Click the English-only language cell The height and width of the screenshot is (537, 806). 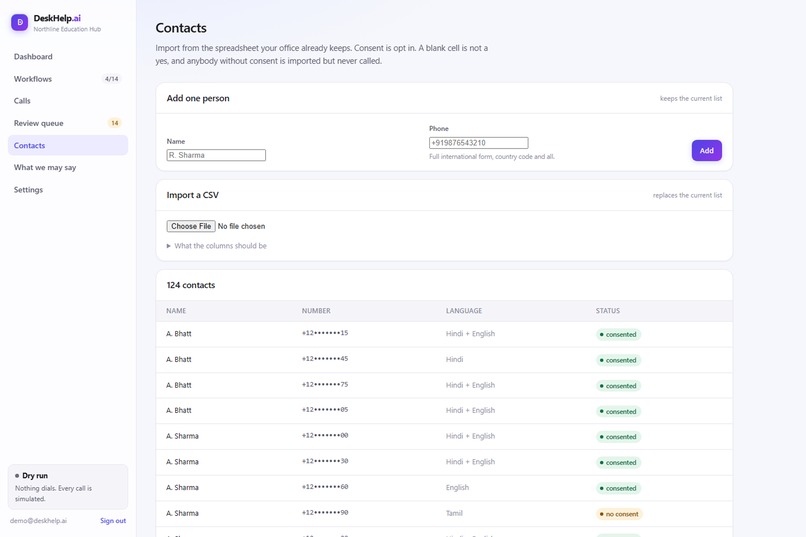point(457,487)
